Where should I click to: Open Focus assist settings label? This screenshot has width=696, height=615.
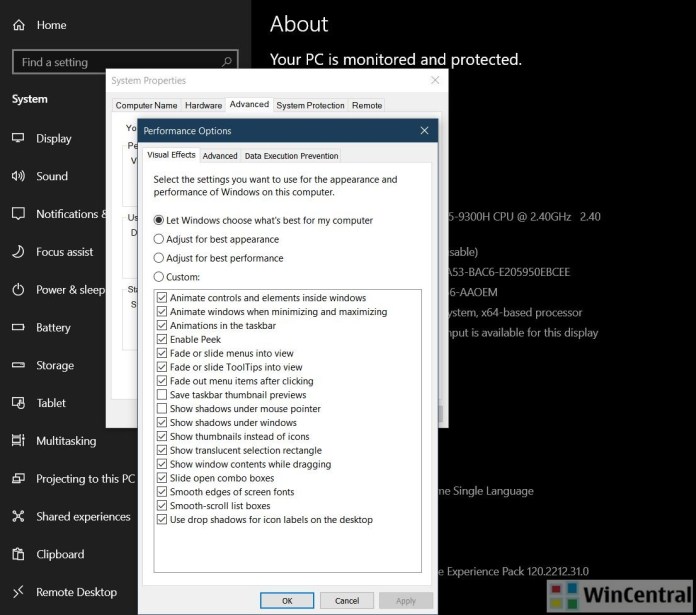click(x=65, y=252)
